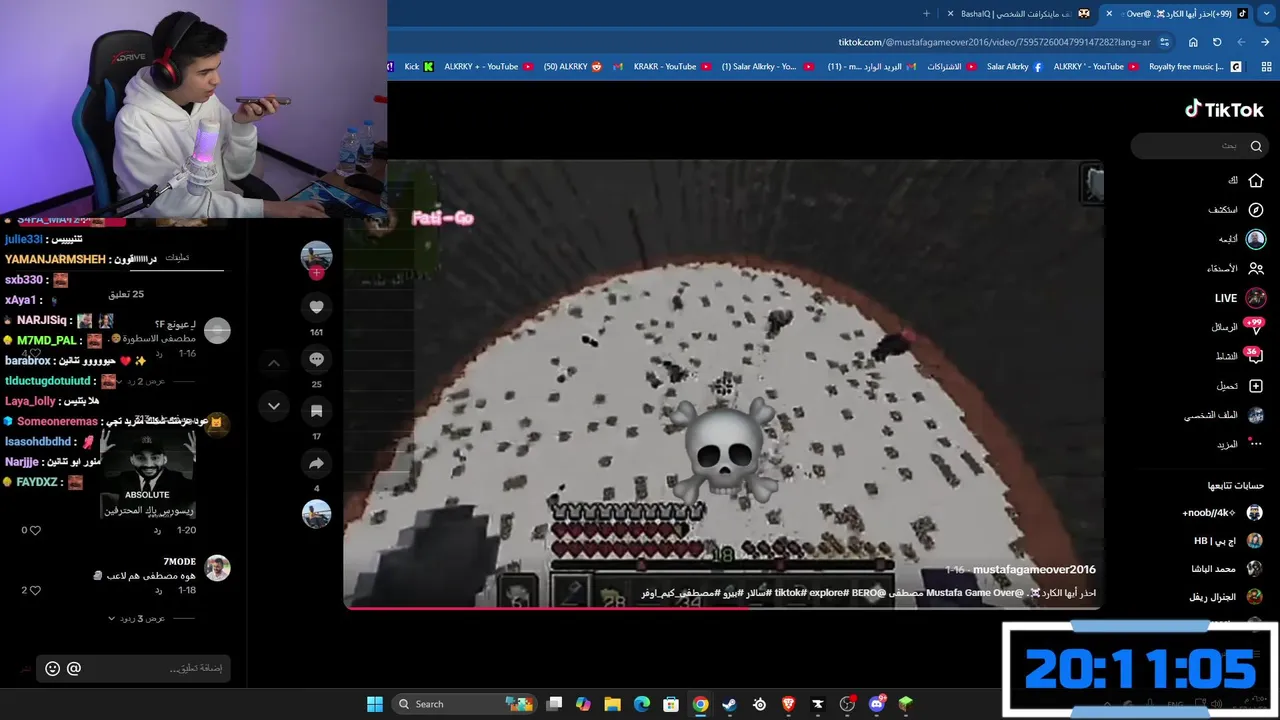Viewport: 1280px width, 720px height.
Task: Open the Explore compass icon in sidebar
Action: coord(1256,210)
